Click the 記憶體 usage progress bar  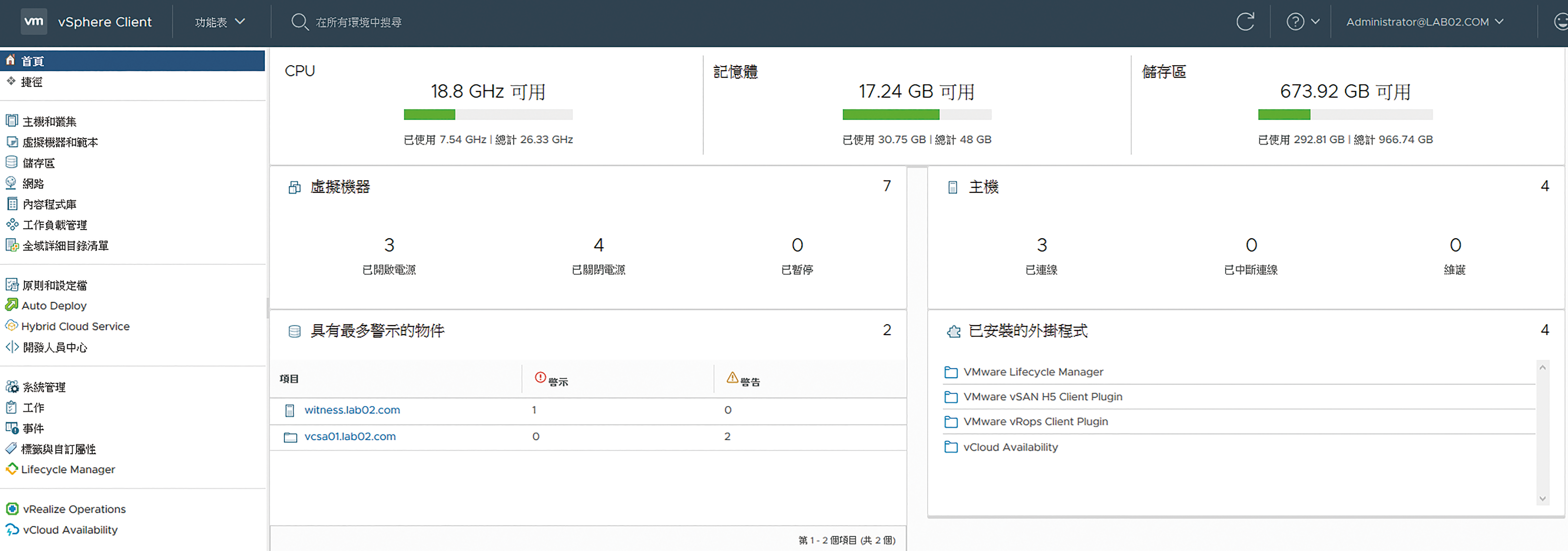pyautogui.click(x=917, y=114)
